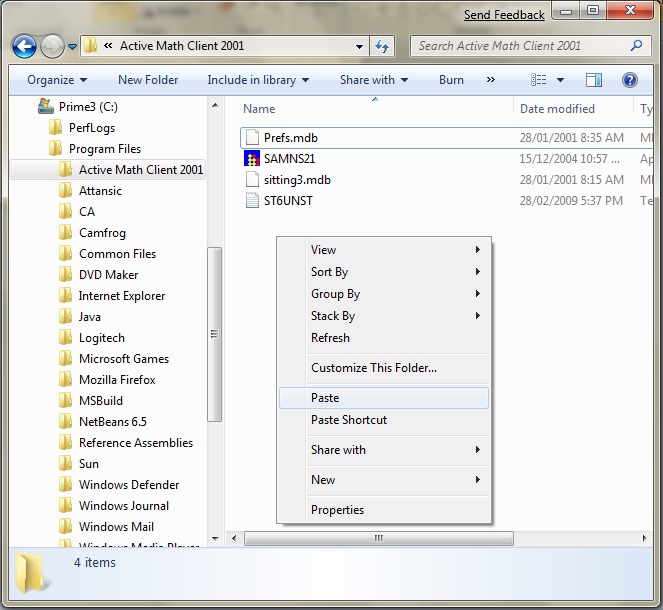The height and width of the screenshot is (610, 663).
Task: Click the folder tree scroll up arrow
Action: 215,105
